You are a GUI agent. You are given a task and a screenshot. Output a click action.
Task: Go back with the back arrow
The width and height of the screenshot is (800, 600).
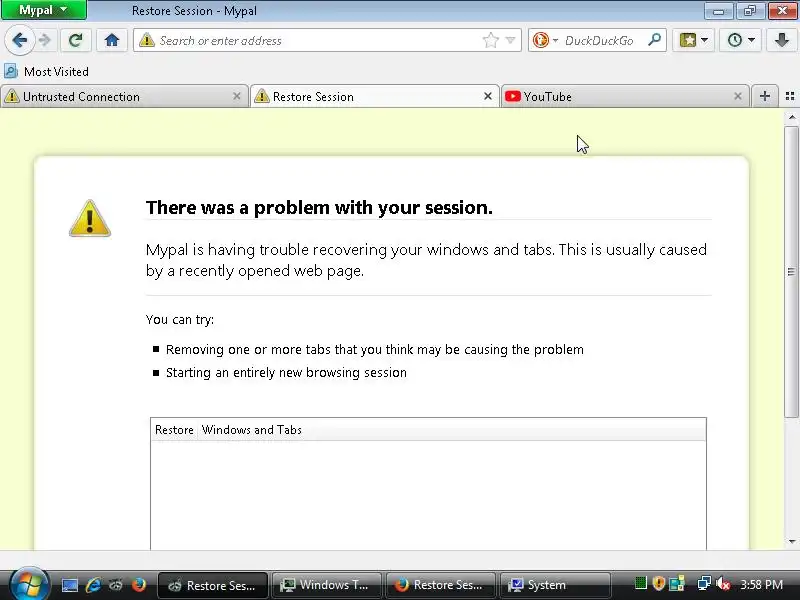tap(19, 40)
